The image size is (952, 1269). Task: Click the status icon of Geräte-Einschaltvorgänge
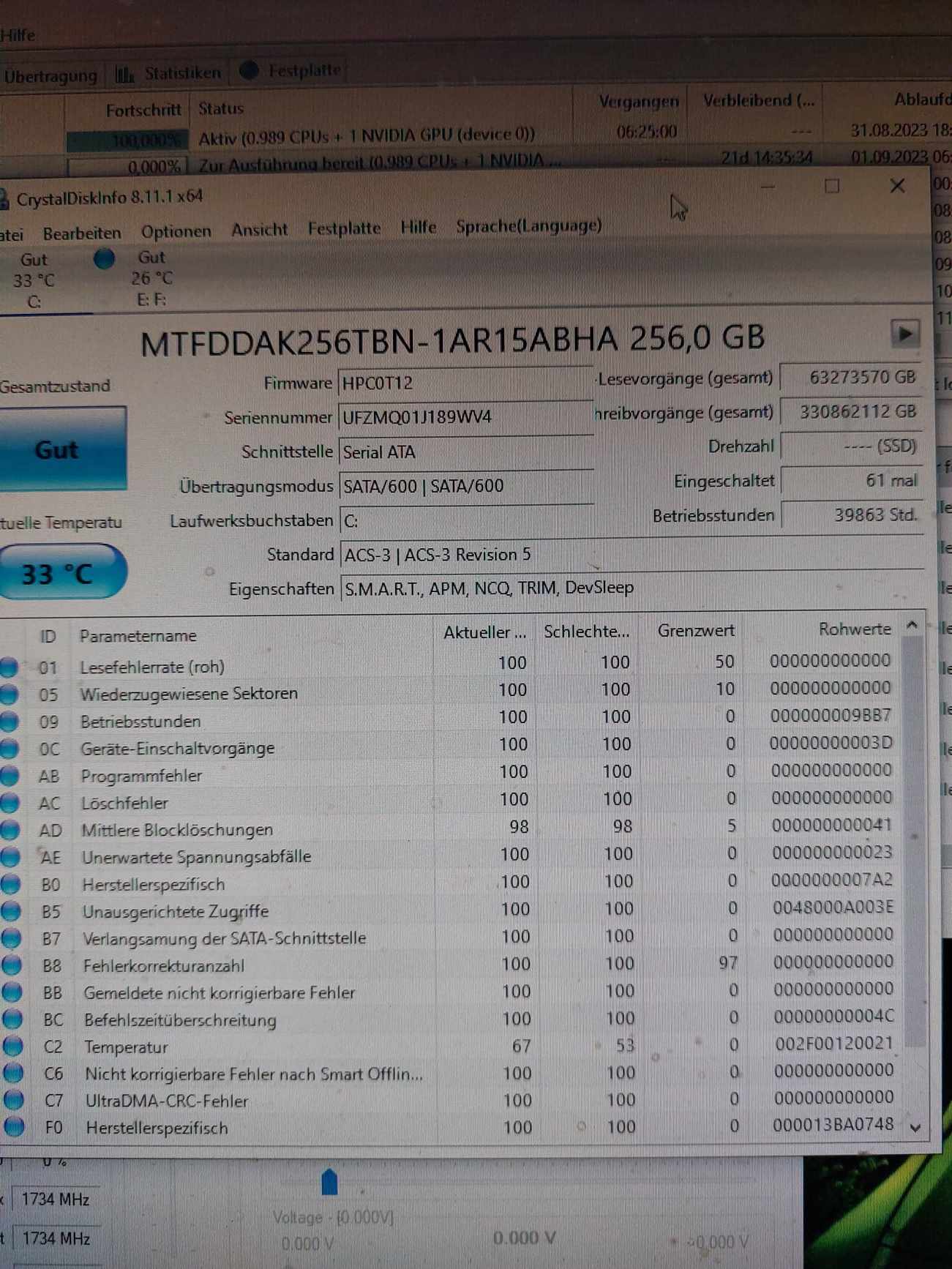(10, 749)
